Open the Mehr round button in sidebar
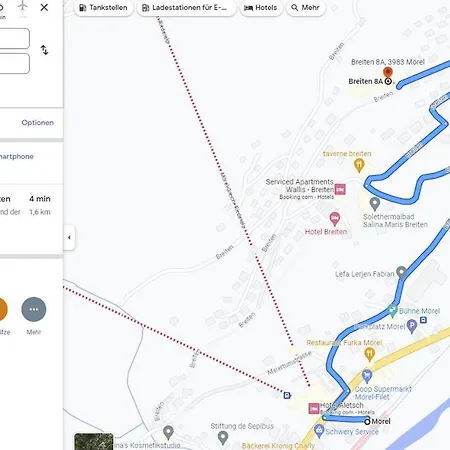 34,309
